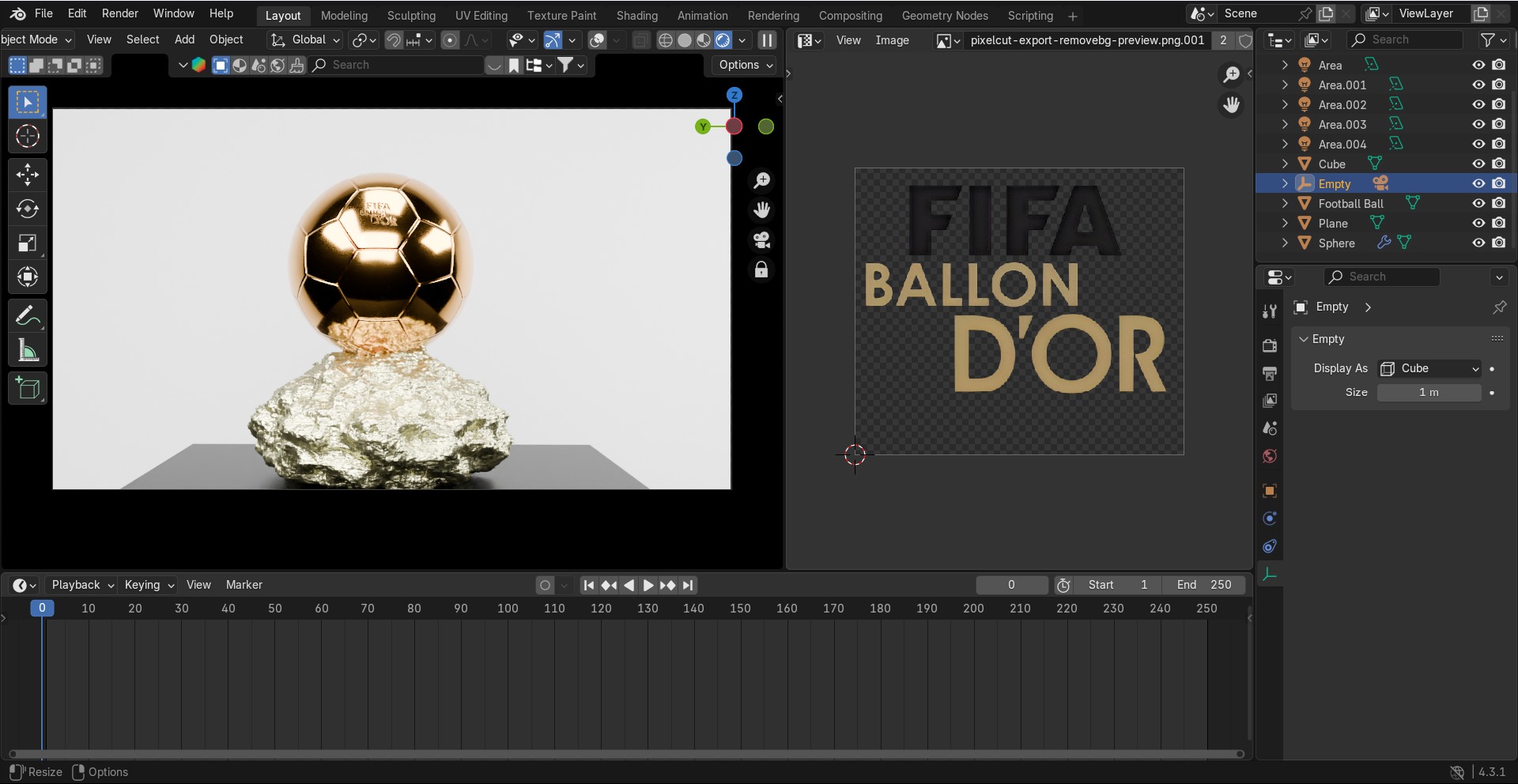
Task: Open Display As Cube dropdown
Action: (x=1429, y=368)
